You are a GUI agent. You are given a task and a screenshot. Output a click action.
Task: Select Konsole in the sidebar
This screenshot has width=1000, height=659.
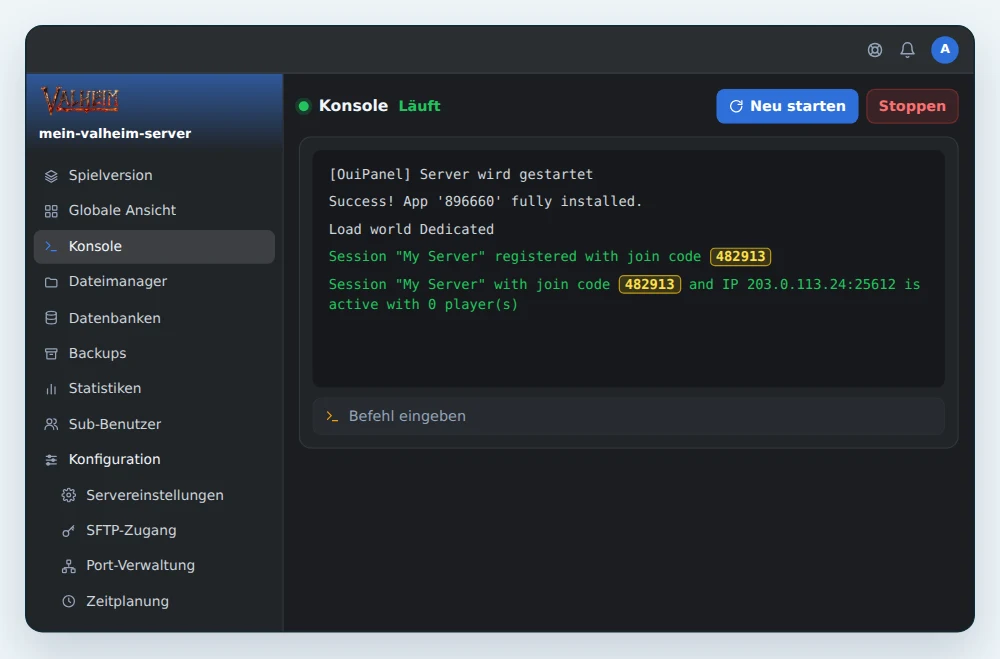[x=154, y=246]
